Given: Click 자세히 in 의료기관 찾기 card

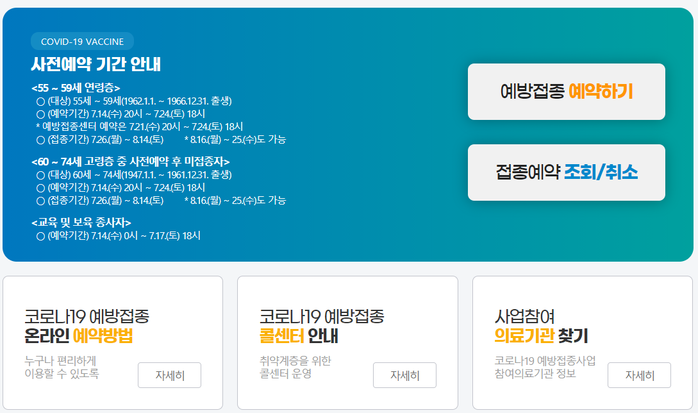Looking at the screenshot, I should [x=638, y=376].
